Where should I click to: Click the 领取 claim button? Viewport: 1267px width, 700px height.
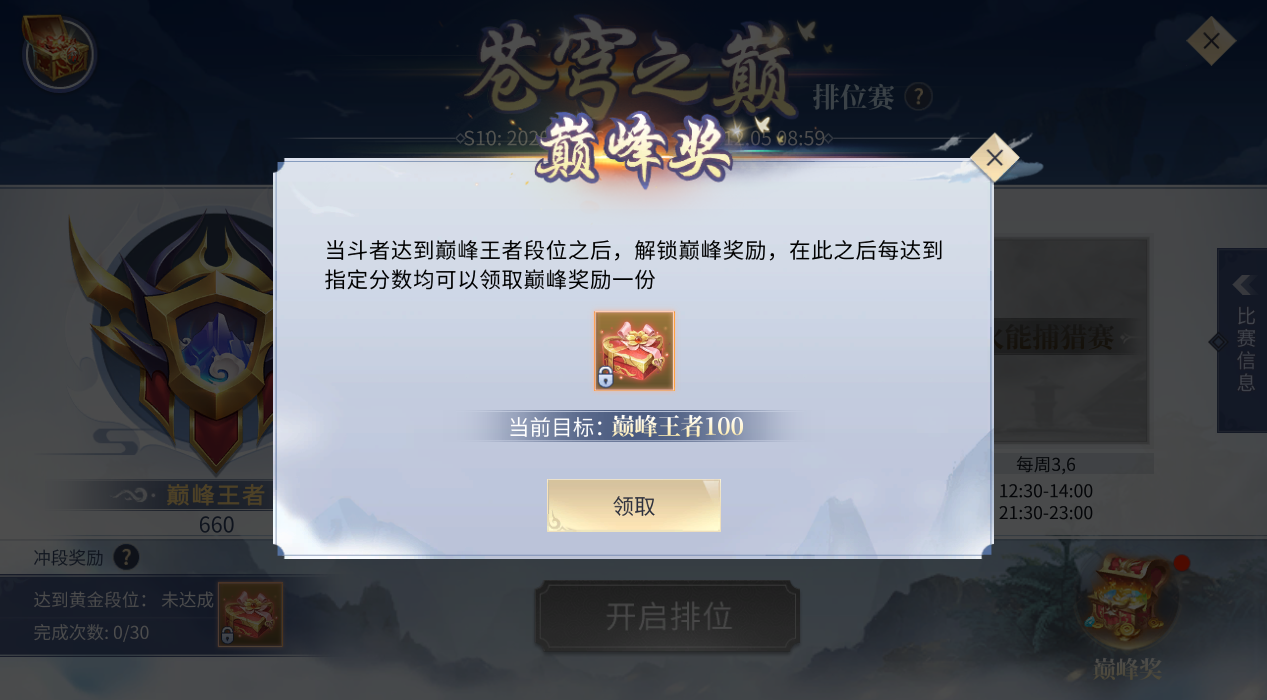[x=634, y=506]
